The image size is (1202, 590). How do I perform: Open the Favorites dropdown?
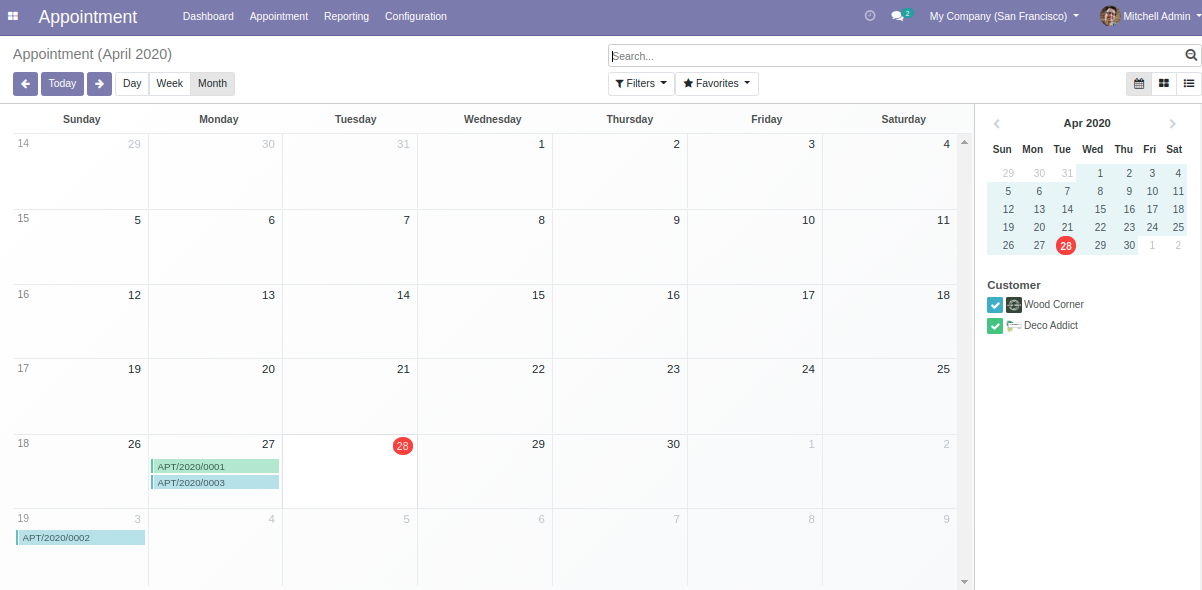(x=716, y=84)
